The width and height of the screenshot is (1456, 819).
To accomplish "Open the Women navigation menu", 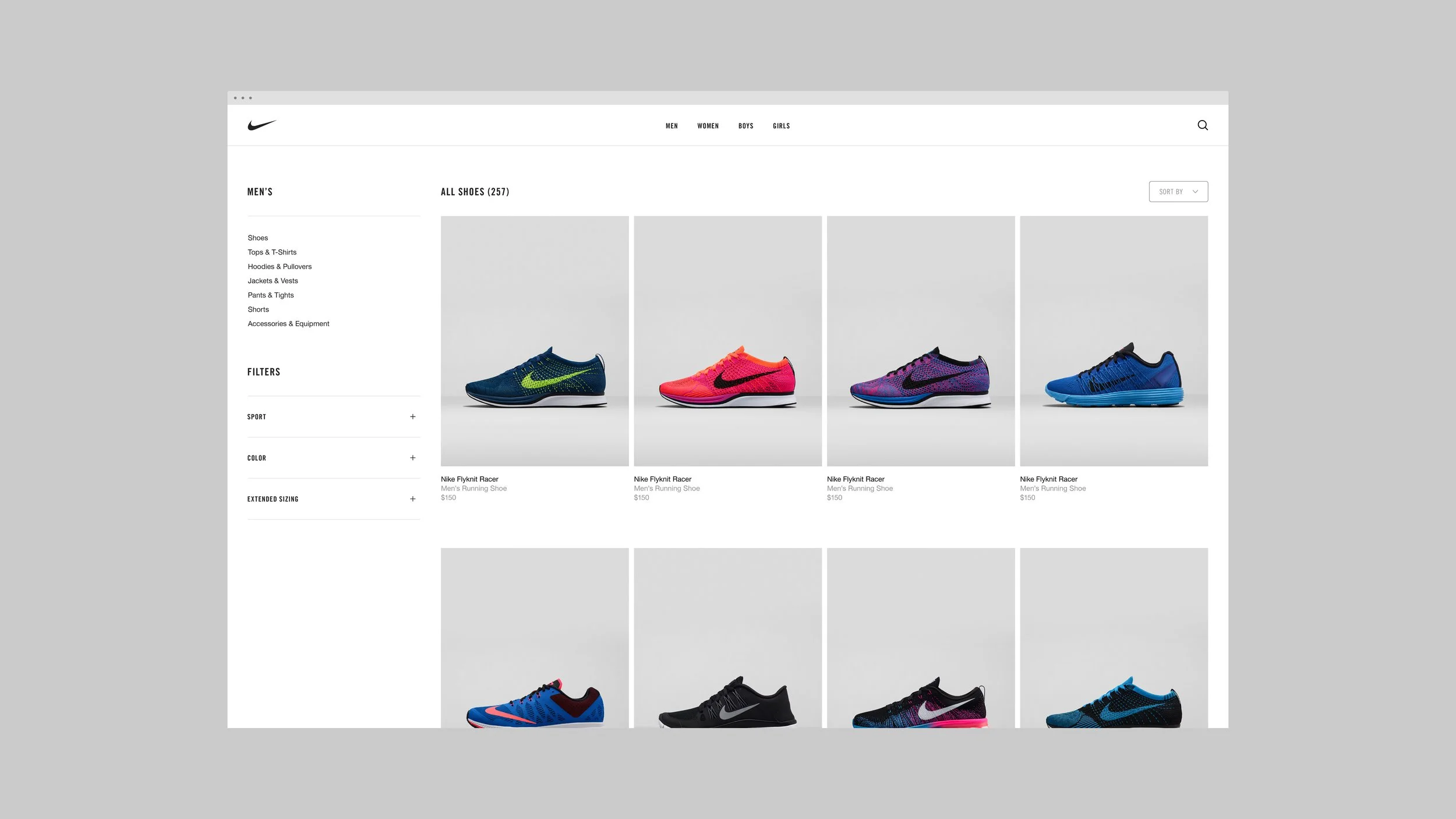I will click(708, 126).
